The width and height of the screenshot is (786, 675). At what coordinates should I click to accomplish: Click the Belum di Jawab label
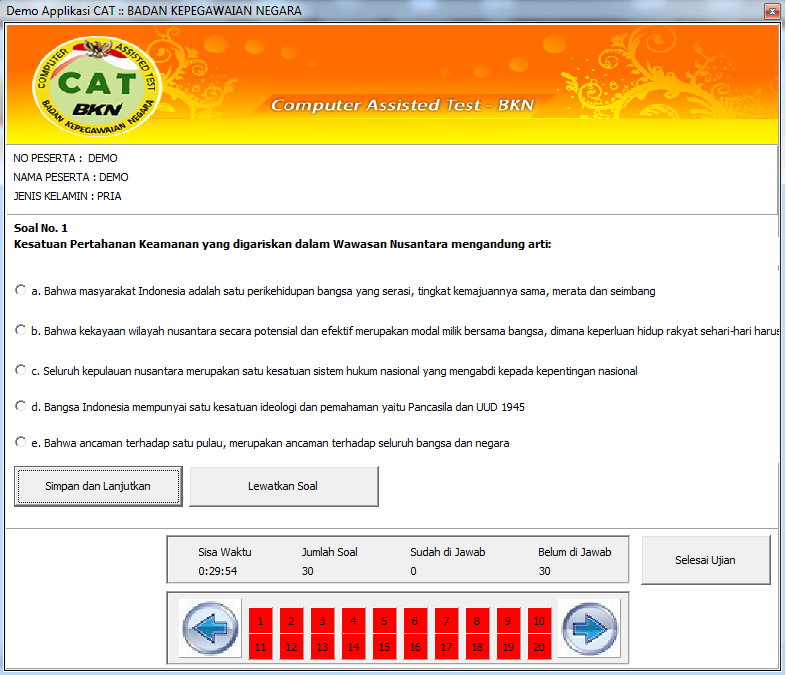click(574, 552)
